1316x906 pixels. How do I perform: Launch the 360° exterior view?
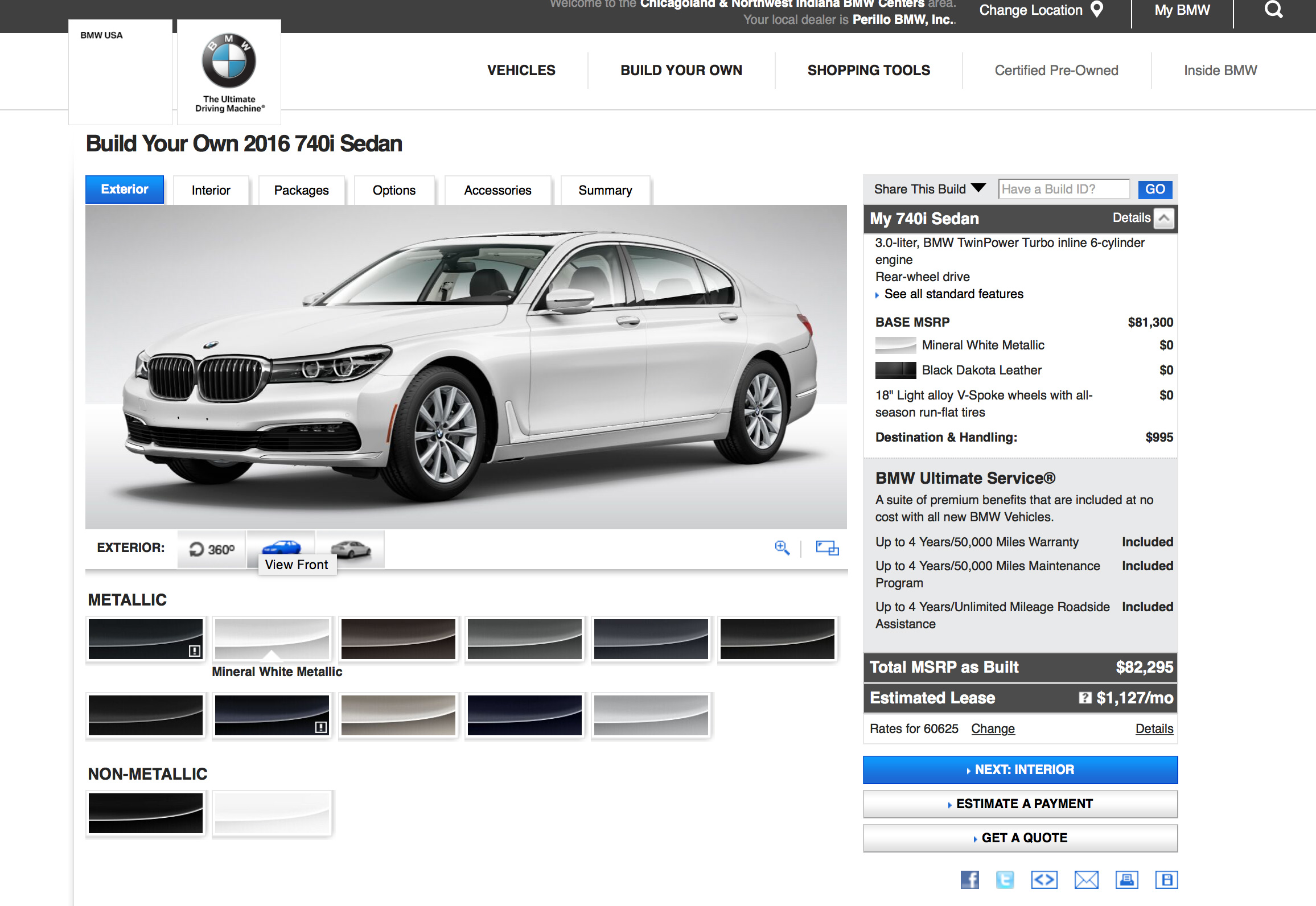[x=212, y=549]
